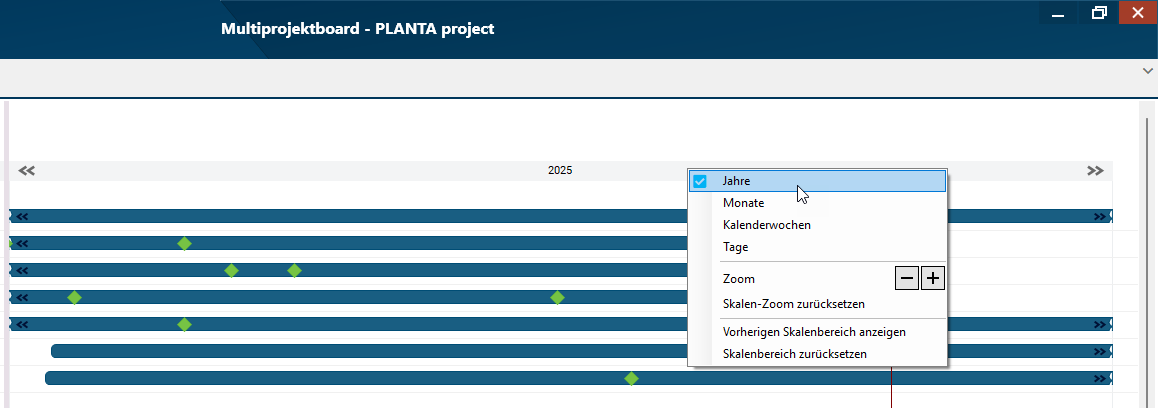Click right double-arrow on the first project bar
The height and width of the screenshot is (408, 1158).
pos(1100,216)
